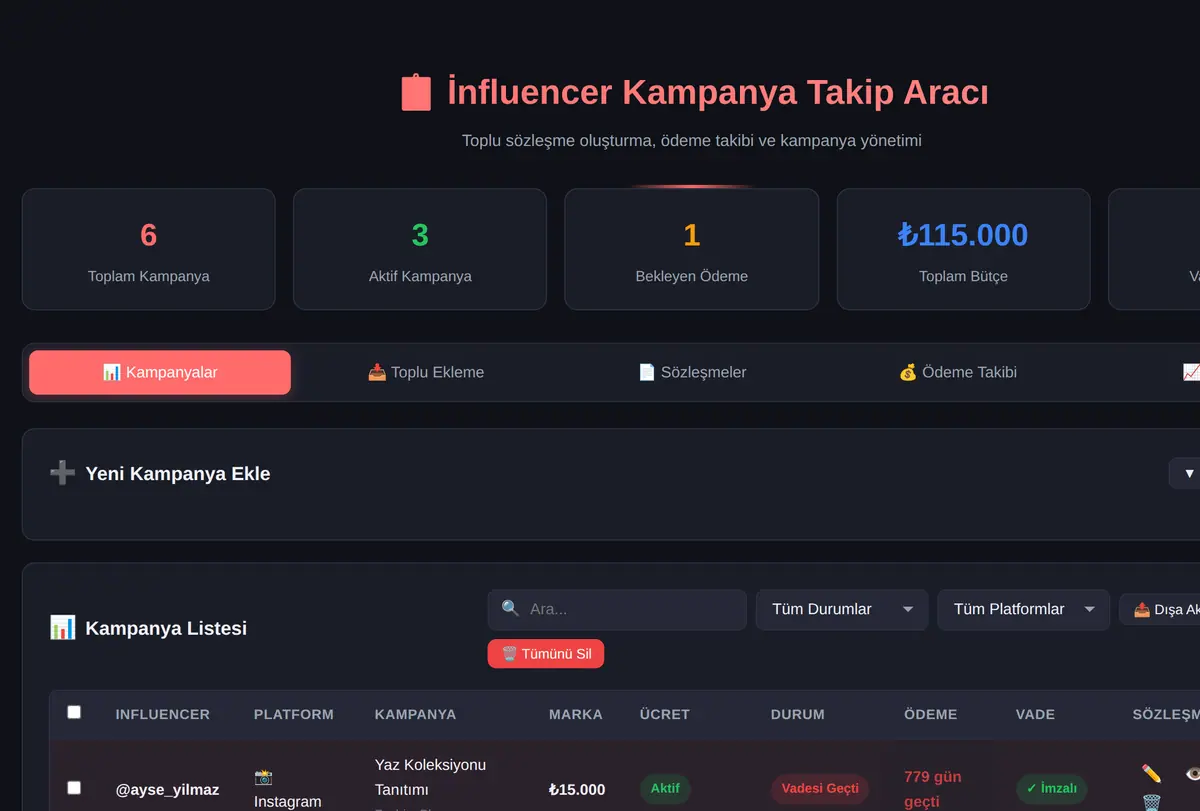1200x811 pixels.
Task: Click the DURUM column header
Action: (x=798, y=714)
